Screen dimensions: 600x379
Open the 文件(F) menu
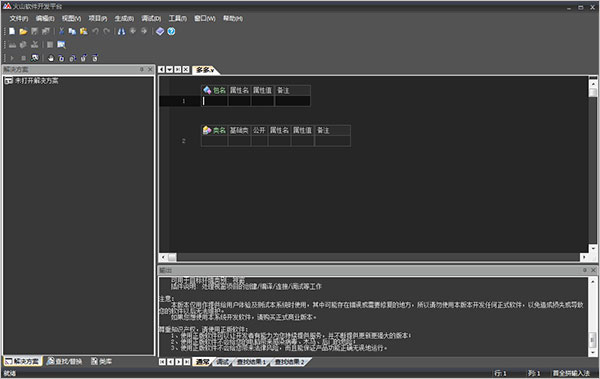19,18
